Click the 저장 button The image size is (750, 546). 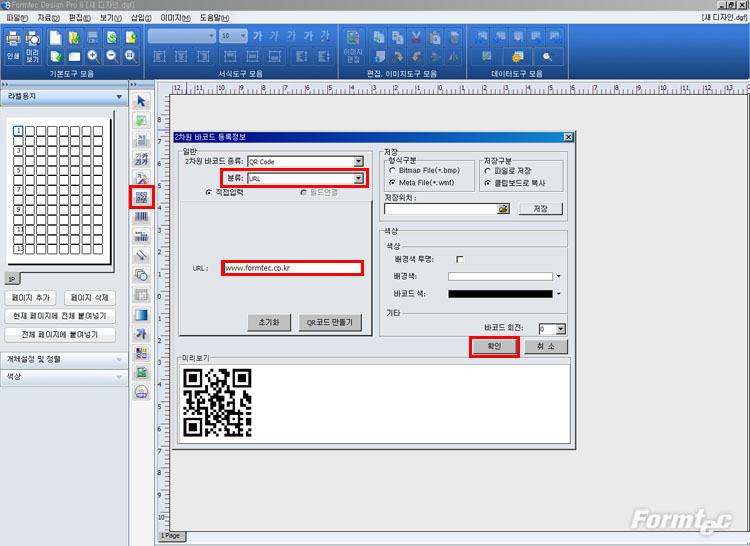pyautogui.click(x=540, y=209)
